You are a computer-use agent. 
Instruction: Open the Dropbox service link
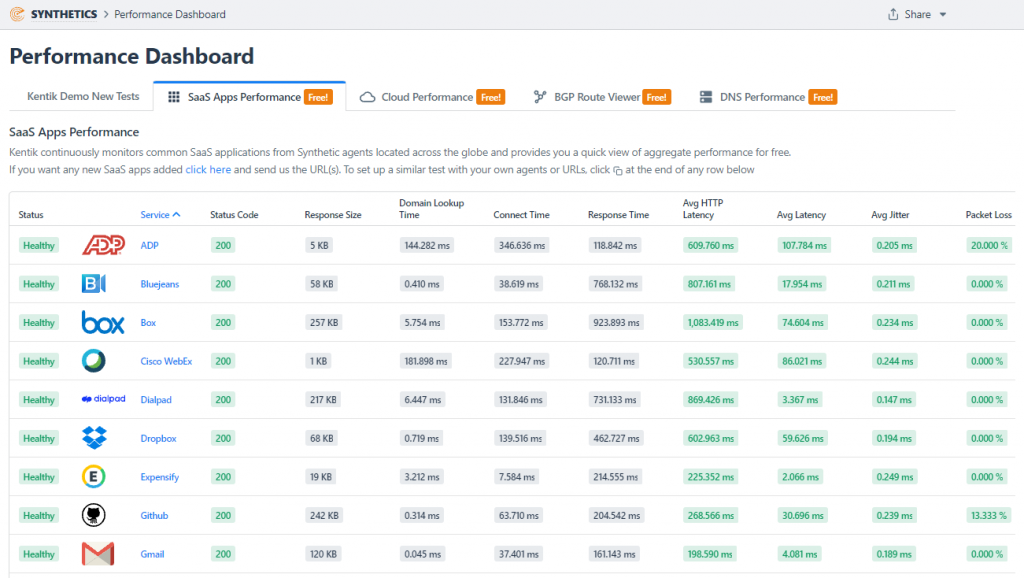[158, 438]
